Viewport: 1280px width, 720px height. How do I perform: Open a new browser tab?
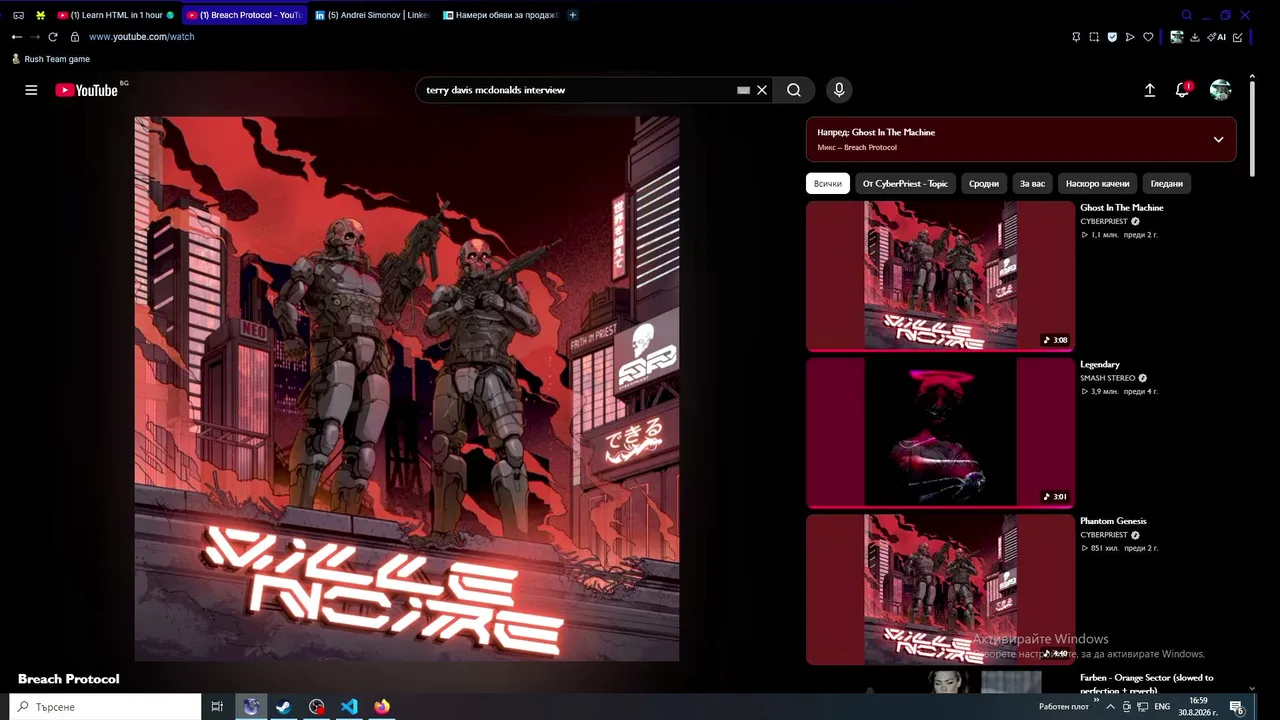point(572,15)
